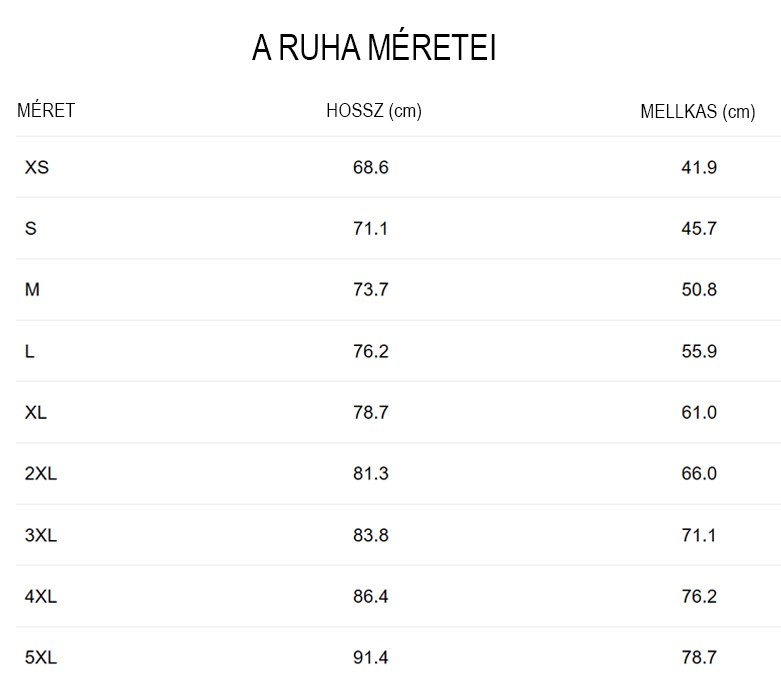781x680 pixels.
Task: Click the 68.6 length value for XS
Action: pyautogui.click(x=371, y=167)
